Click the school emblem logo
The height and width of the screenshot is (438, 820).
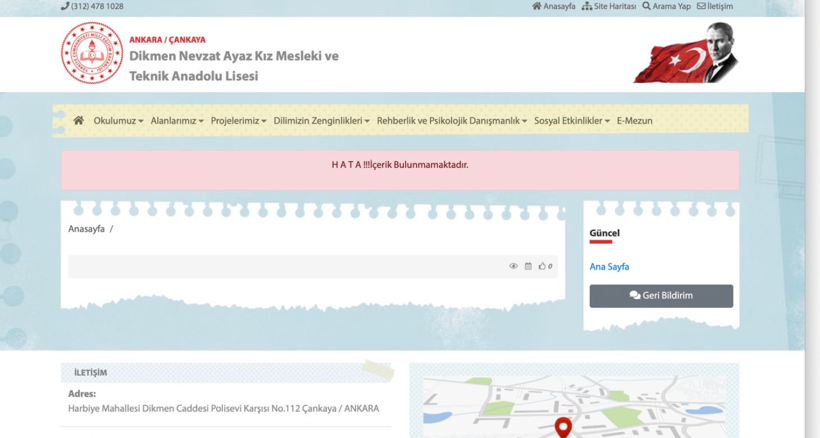pos(92,53)
